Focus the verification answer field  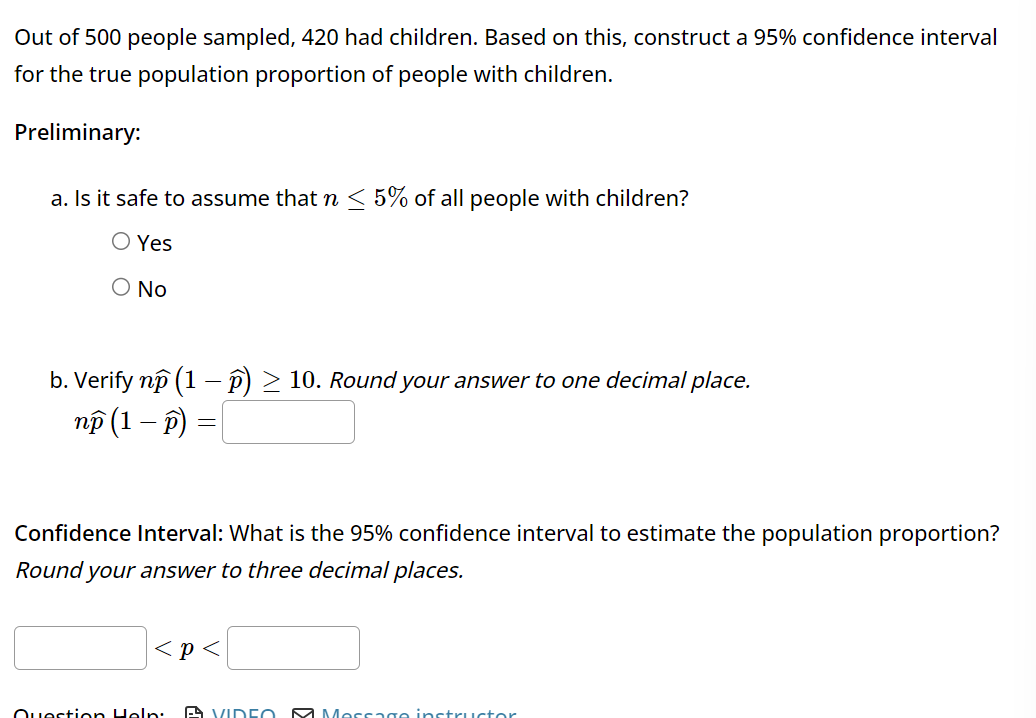[287, 421]
